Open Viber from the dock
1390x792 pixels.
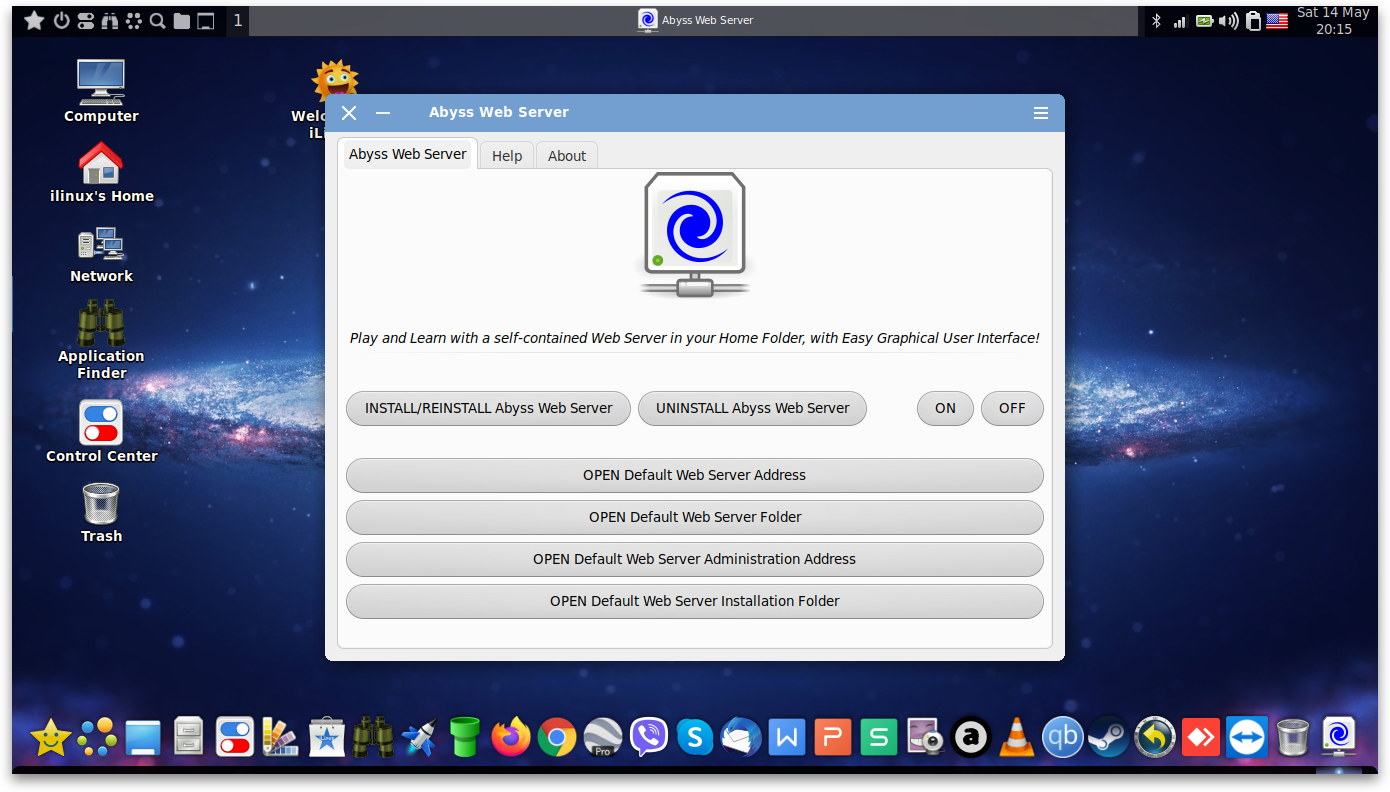pos(649,738)
